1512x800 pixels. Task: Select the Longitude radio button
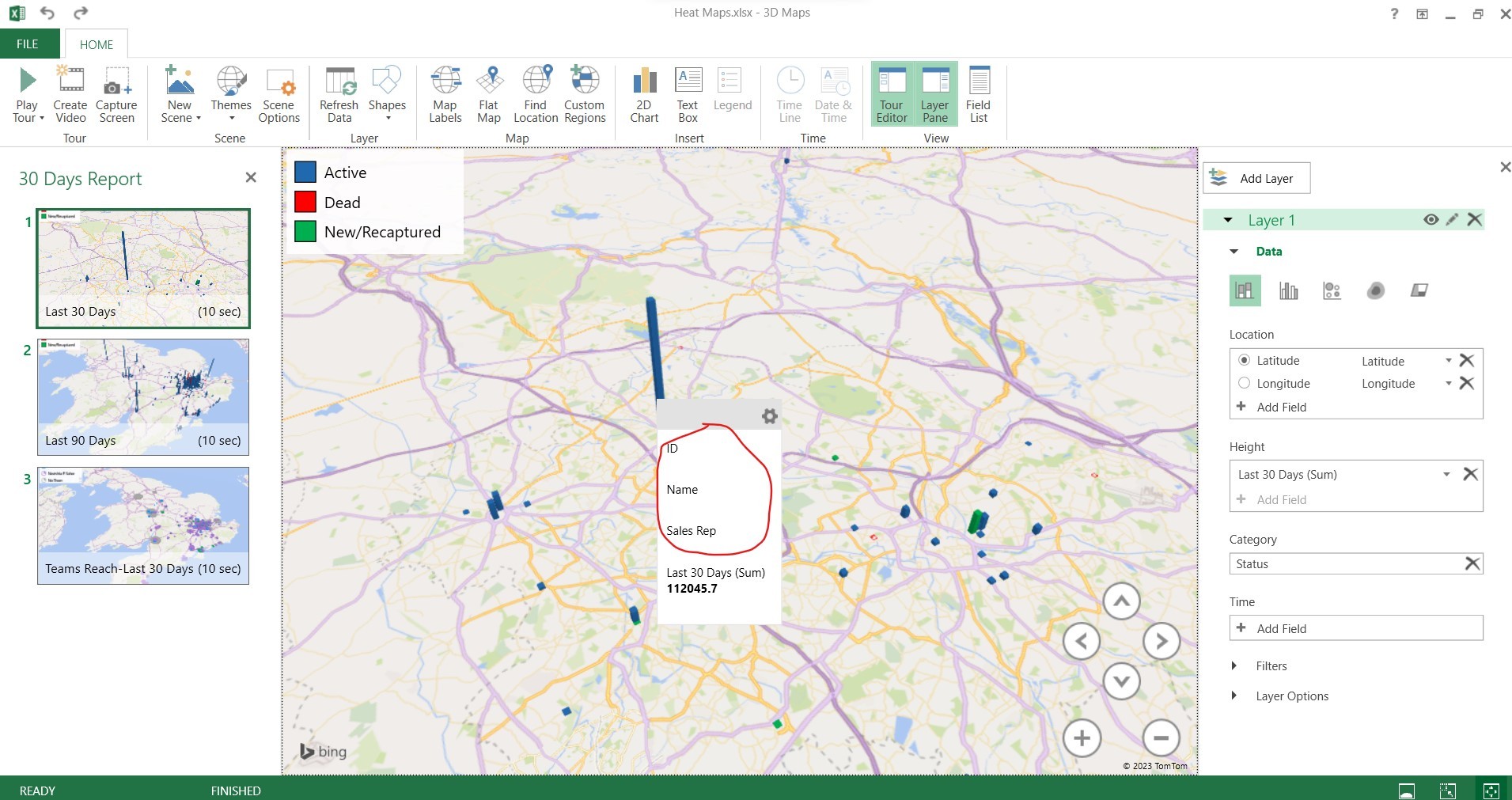point(1244,383)
